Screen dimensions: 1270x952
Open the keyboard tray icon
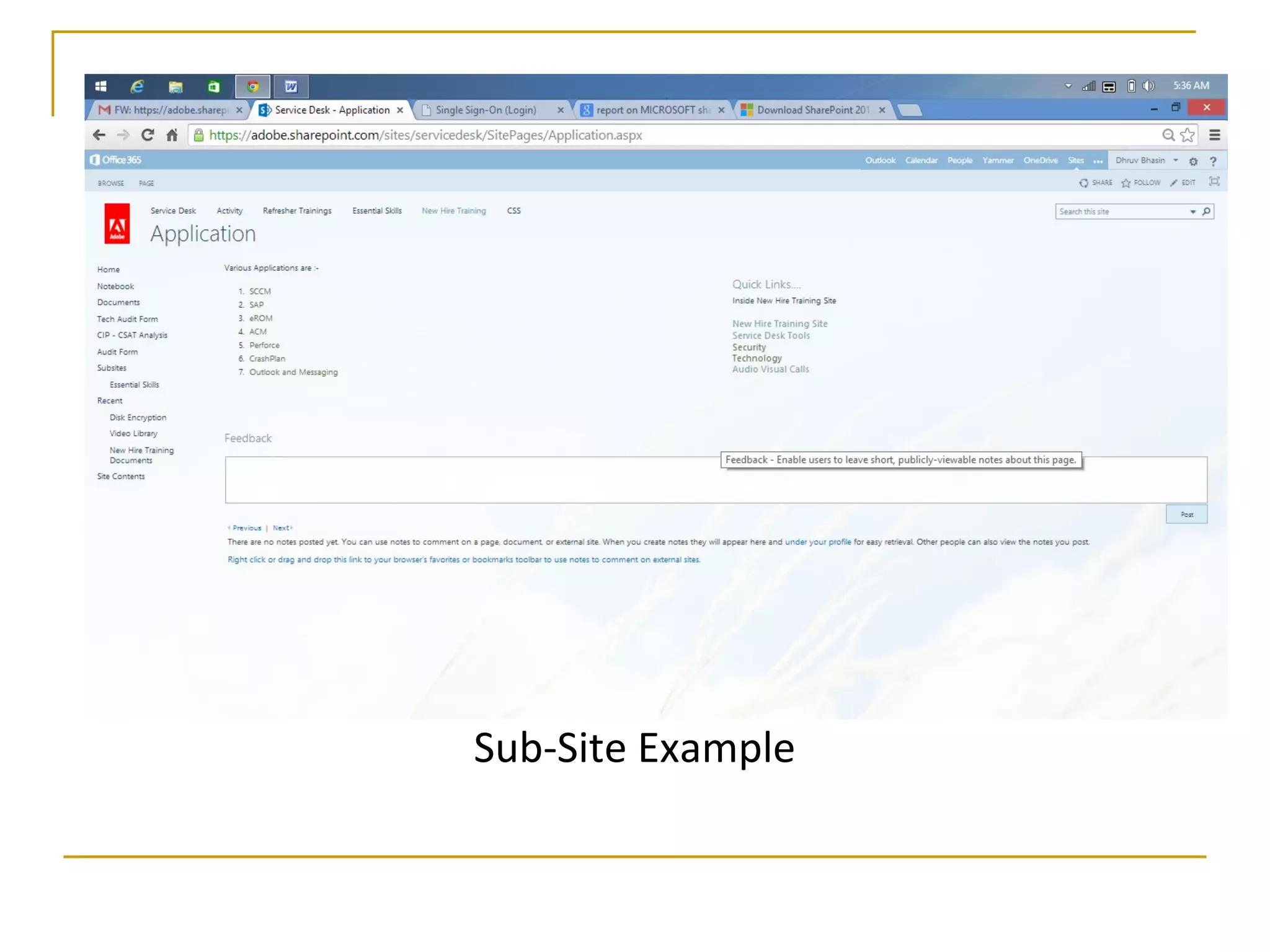pos(1109,87)
